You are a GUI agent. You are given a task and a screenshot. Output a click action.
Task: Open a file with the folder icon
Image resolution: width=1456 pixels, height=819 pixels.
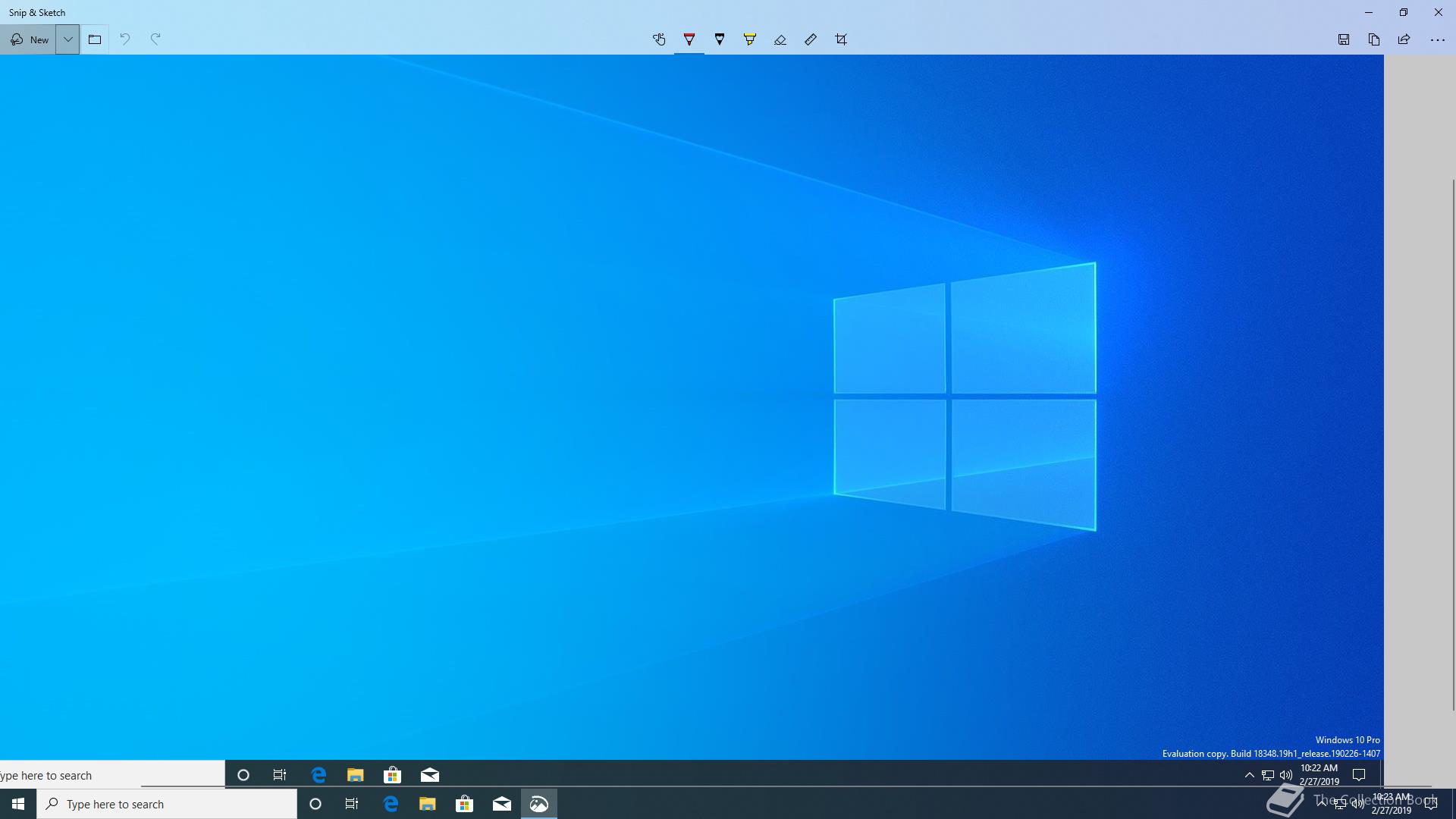pyautogui.click(x=95, y=39)
